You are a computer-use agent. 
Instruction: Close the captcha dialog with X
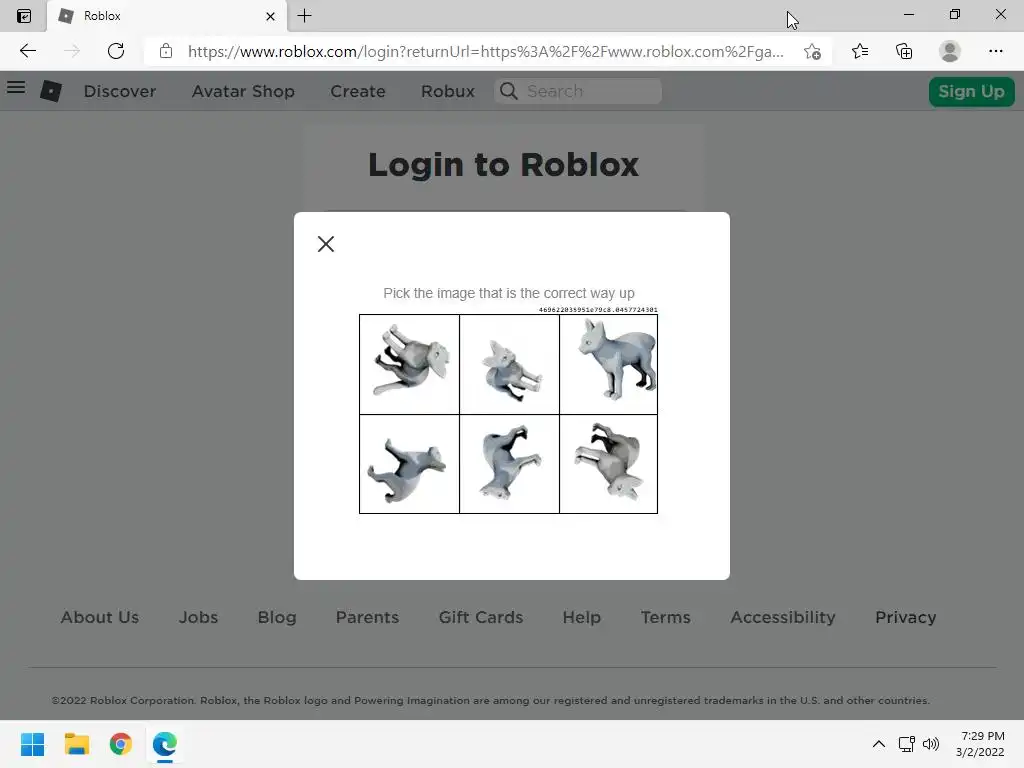326,244
